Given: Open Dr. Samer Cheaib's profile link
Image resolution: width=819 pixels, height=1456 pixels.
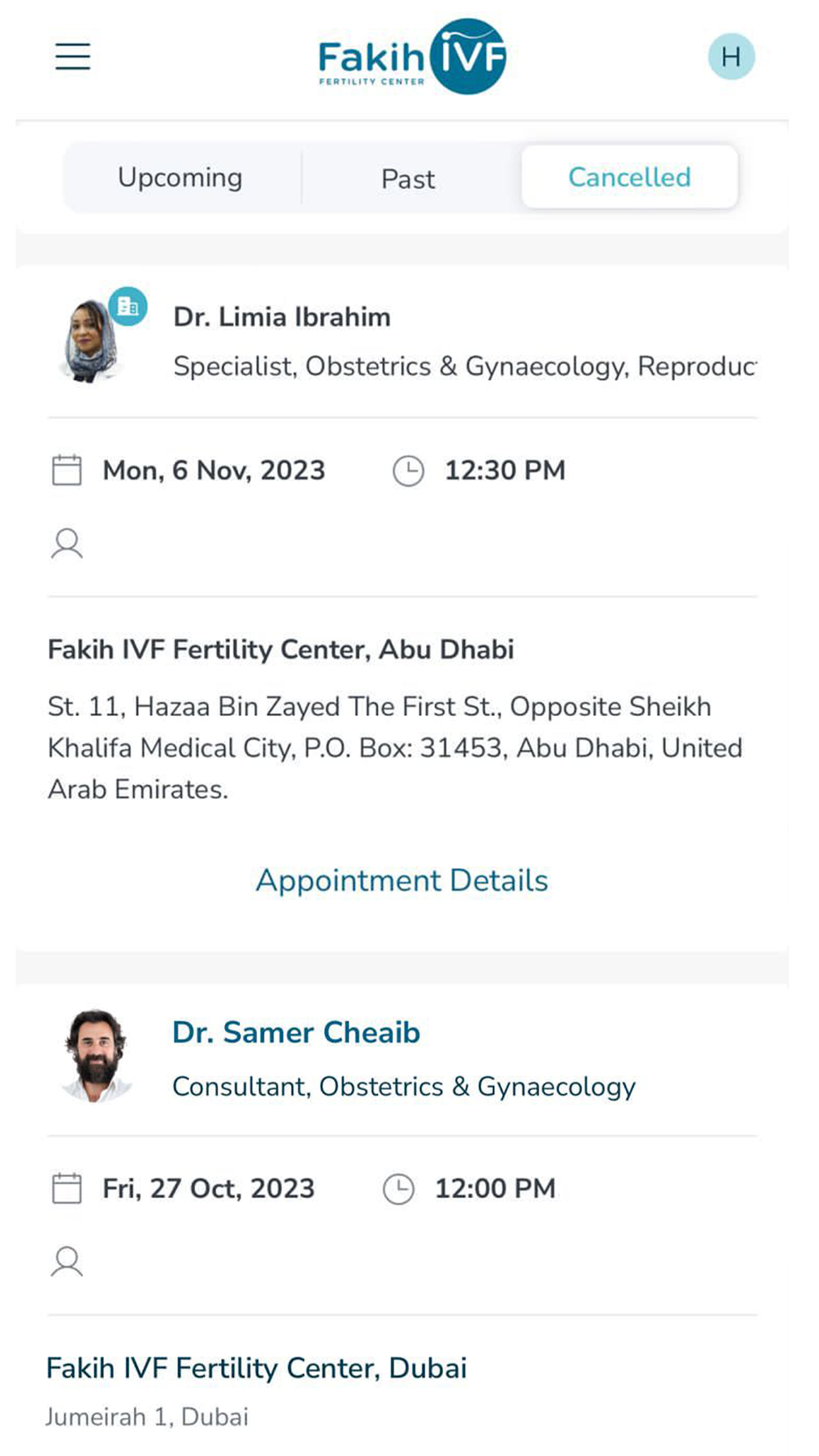Looking at the screenshot, I should click(x=296, y=1033).
